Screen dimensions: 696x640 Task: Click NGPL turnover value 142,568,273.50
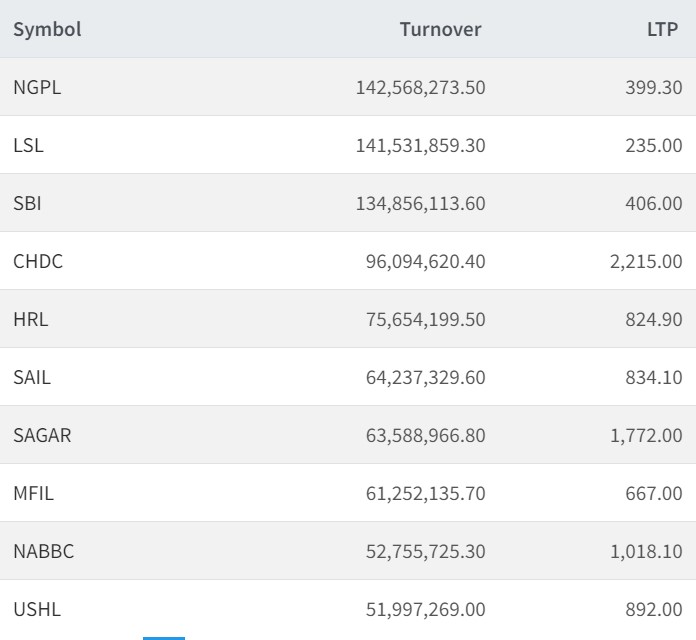[420, 87]
